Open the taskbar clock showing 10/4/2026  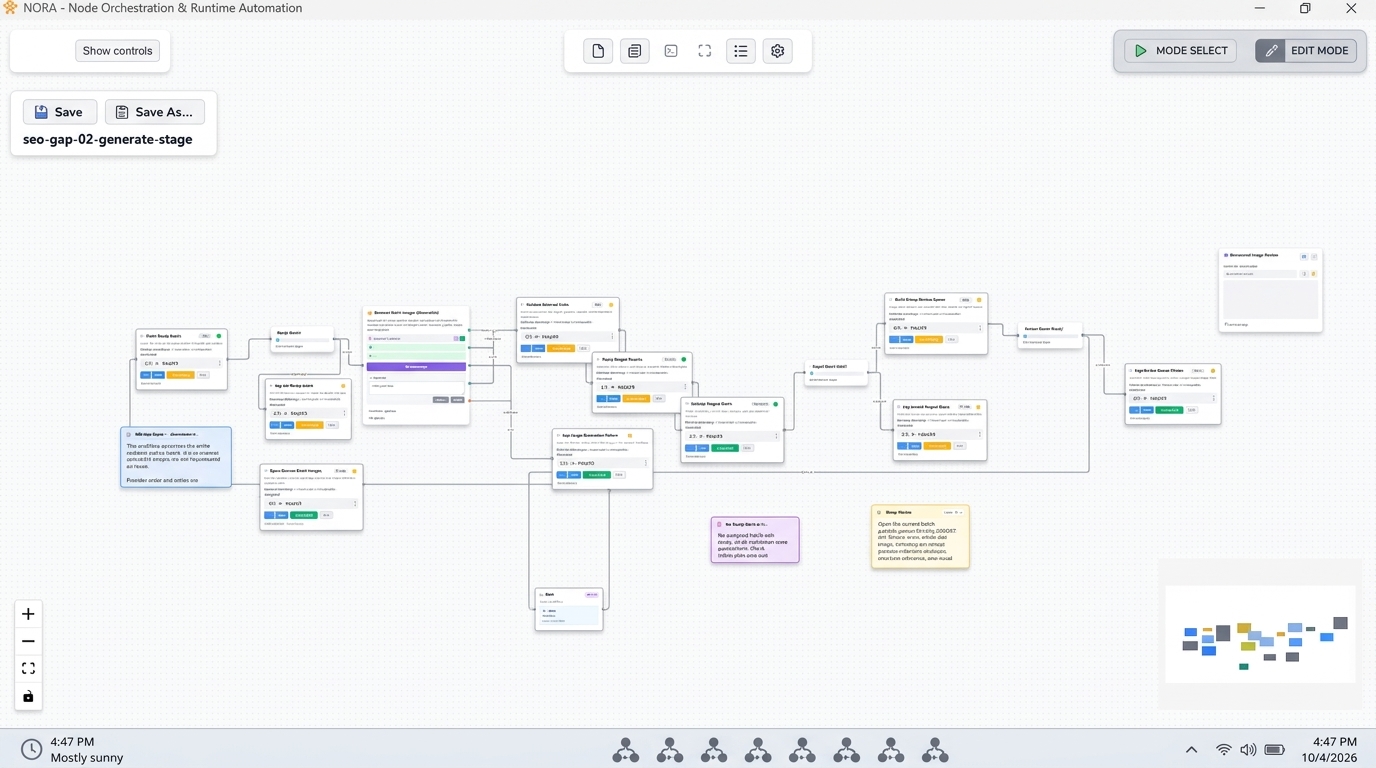click(1329, 750)
